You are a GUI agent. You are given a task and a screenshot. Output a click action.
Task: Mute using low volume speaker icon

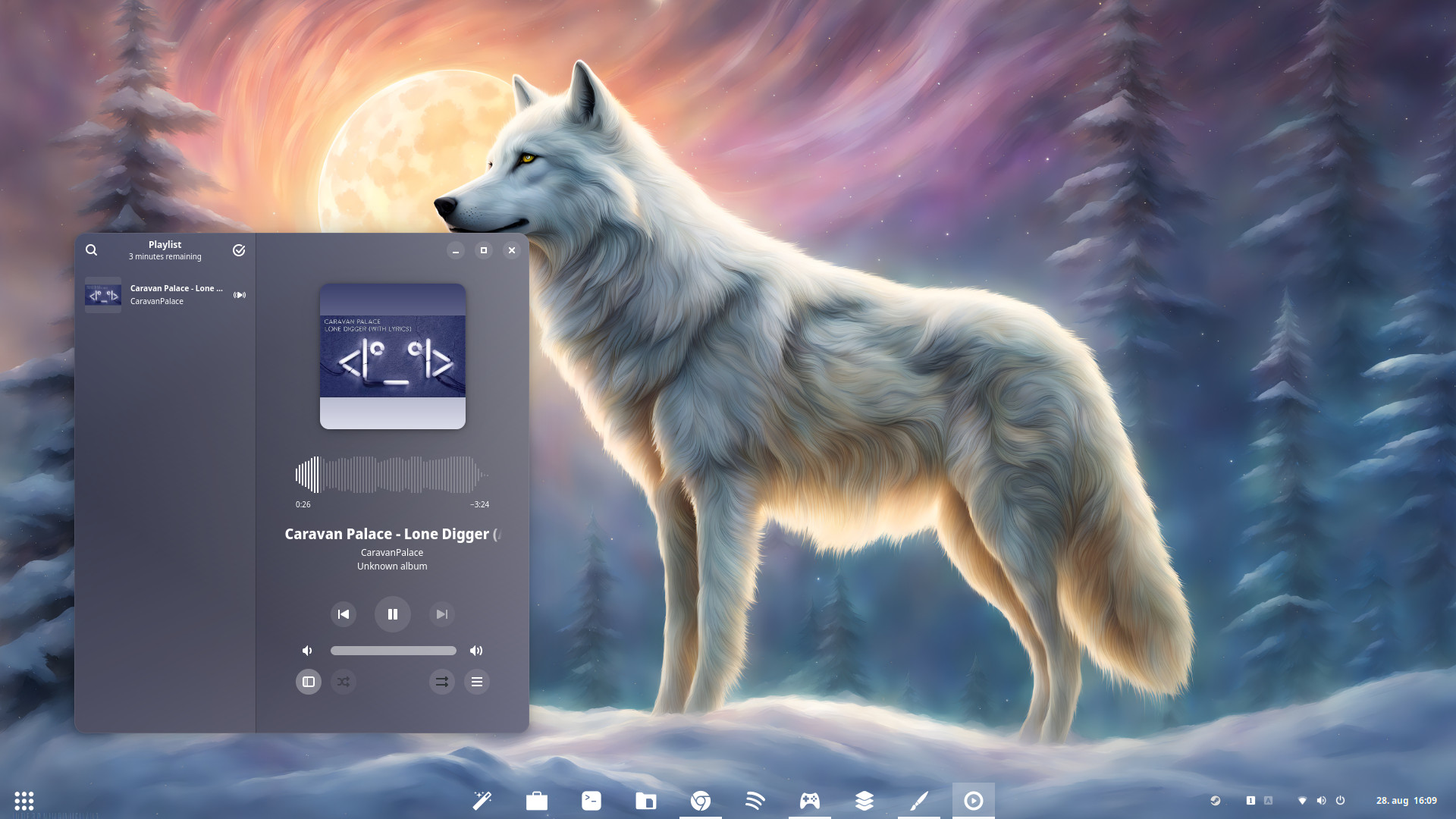click(x=307, y=651)
